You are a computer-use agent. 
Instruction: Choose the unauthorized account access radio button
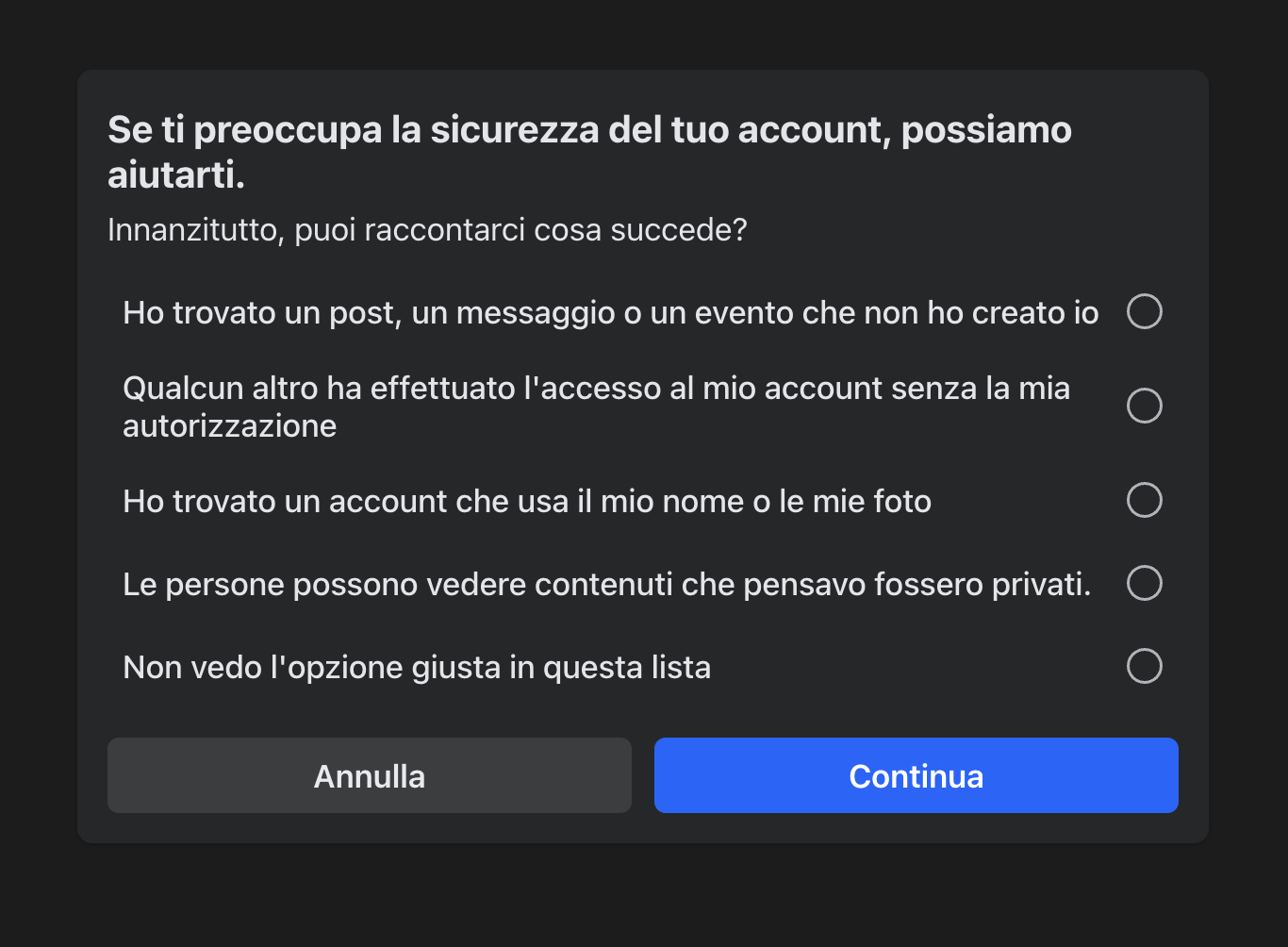pos(1144,406)
